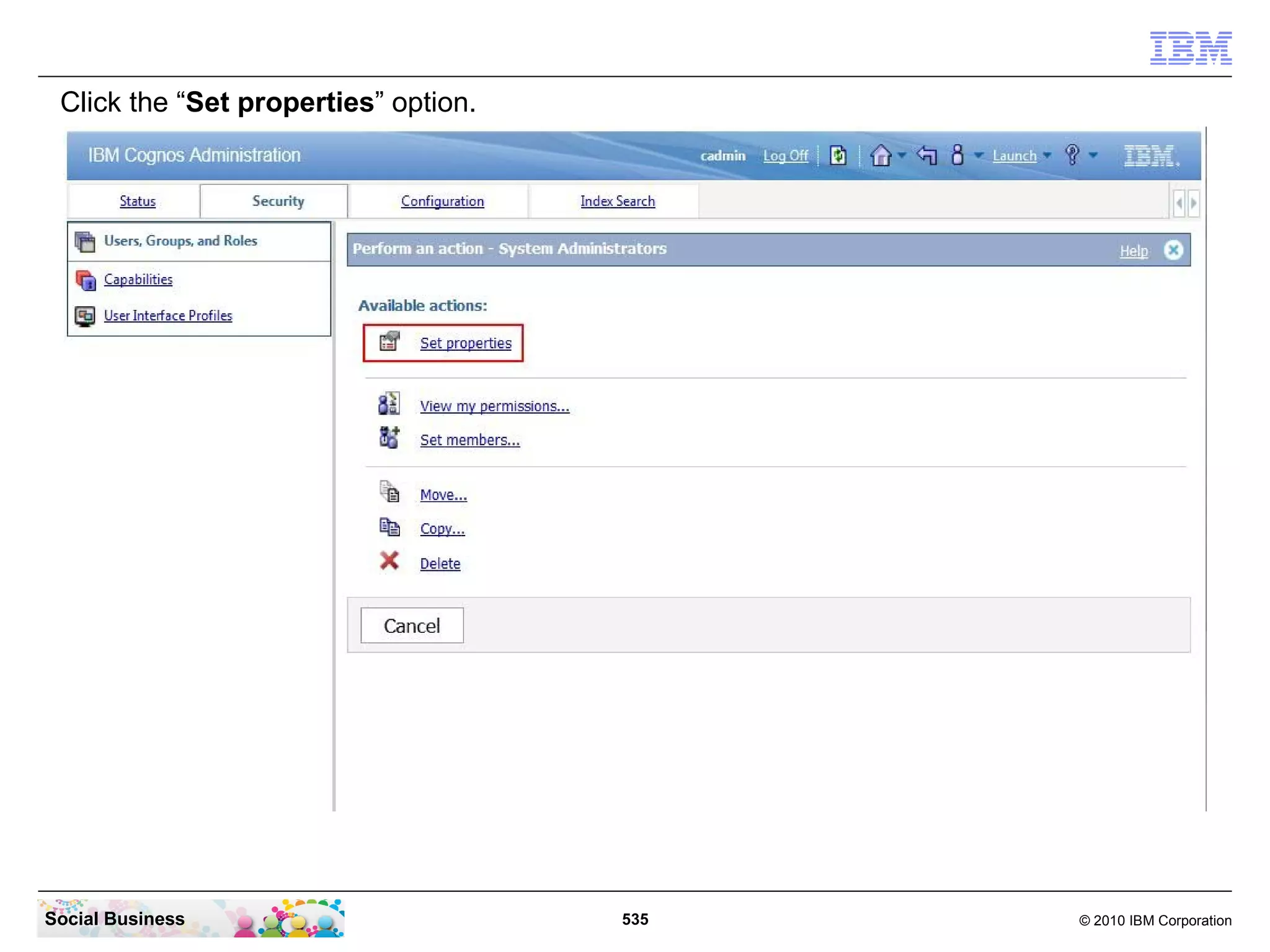
Task: Click the View my permissions icon
Action: [x=389, y=403]
